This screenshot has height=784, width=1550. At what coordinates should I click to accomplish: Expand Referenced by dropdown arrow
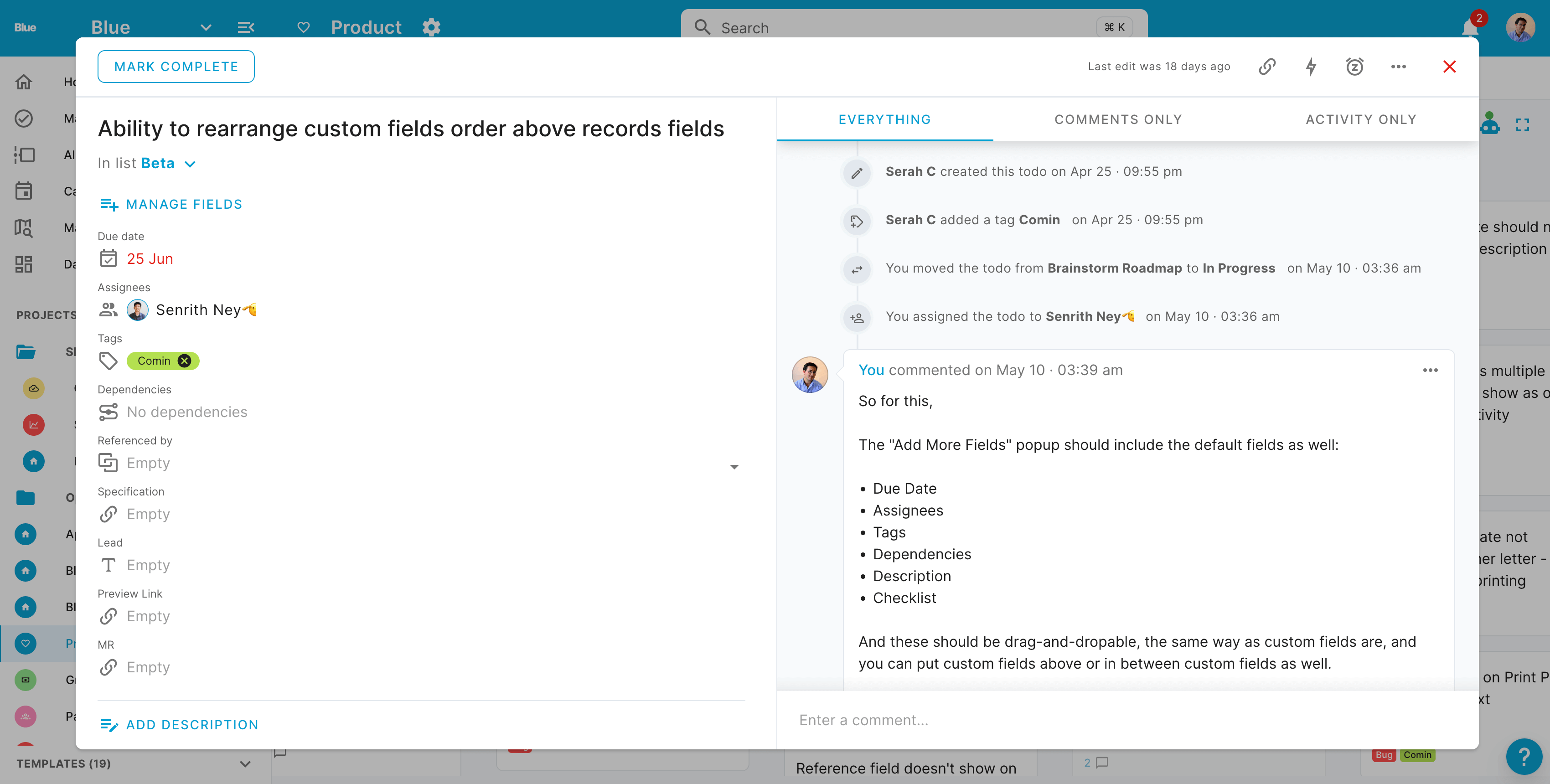click(734, 467)
